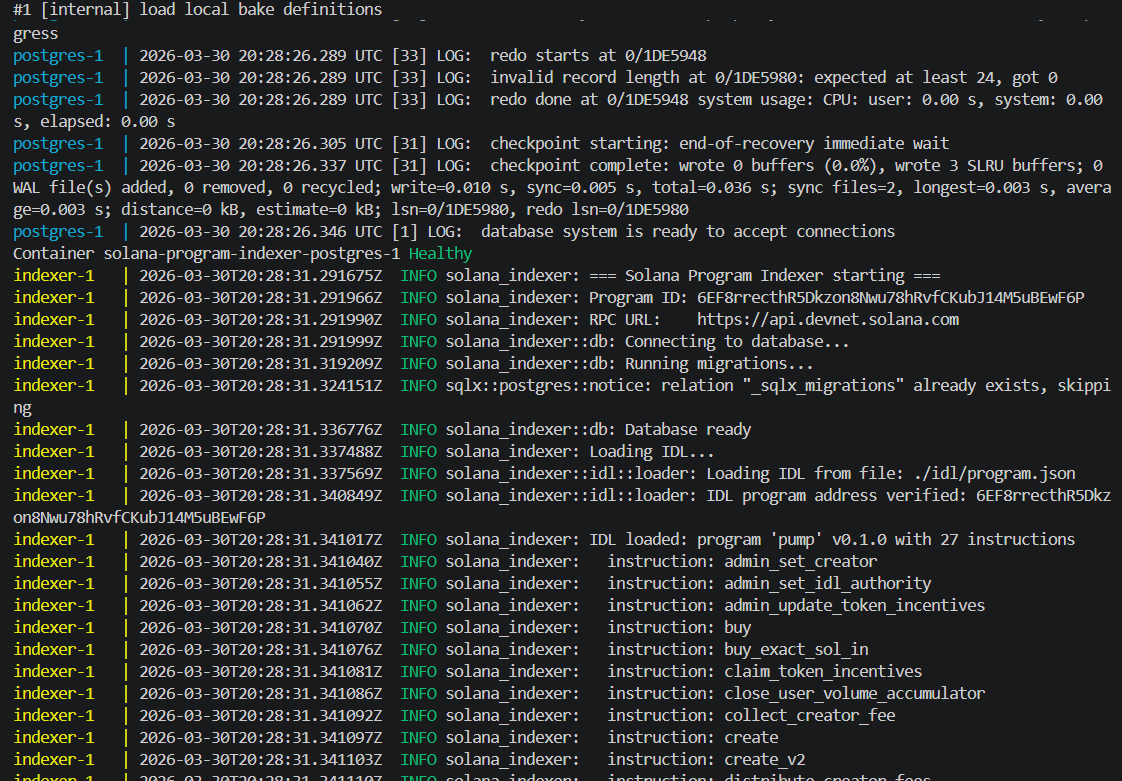Click 'redo starts at 0/1DE5948' log message
Screen dimensions: 1122x781
pos(598,55)
